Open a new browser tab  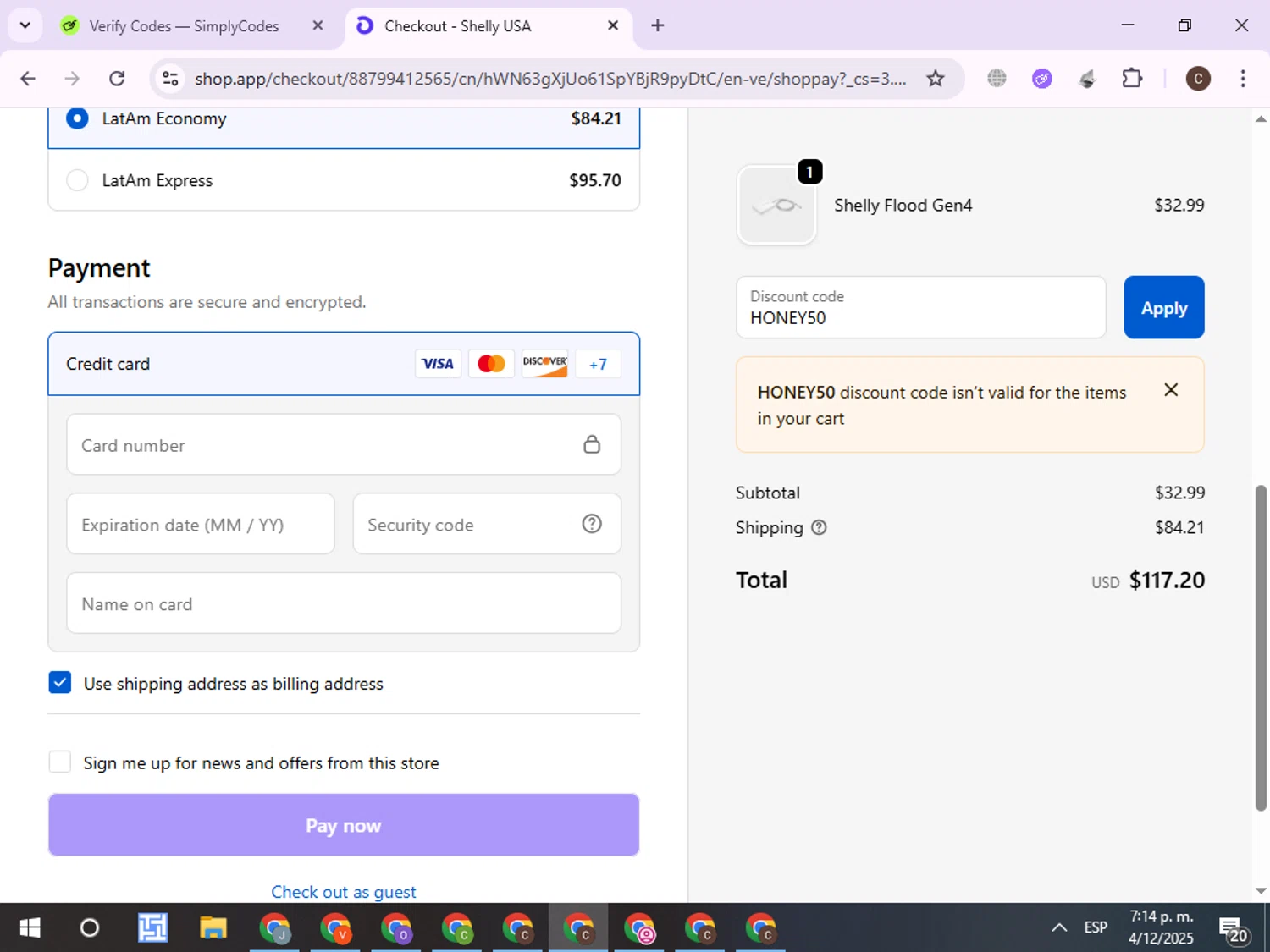point(657,25)
